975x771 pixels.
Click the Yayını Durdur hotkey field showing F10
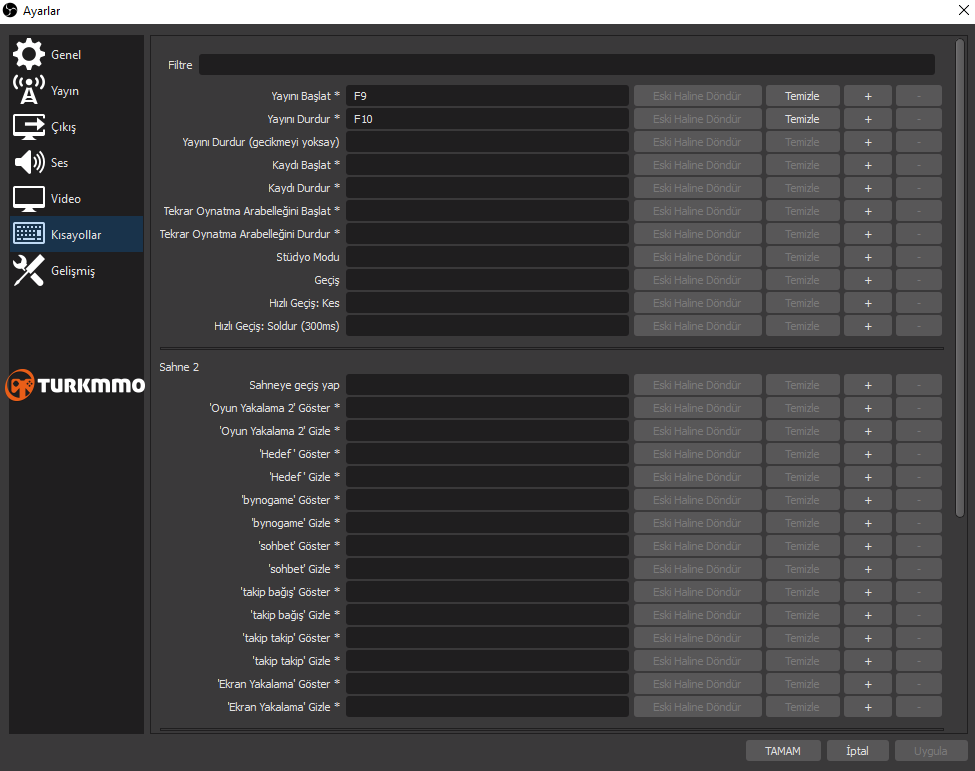point(487,119)
